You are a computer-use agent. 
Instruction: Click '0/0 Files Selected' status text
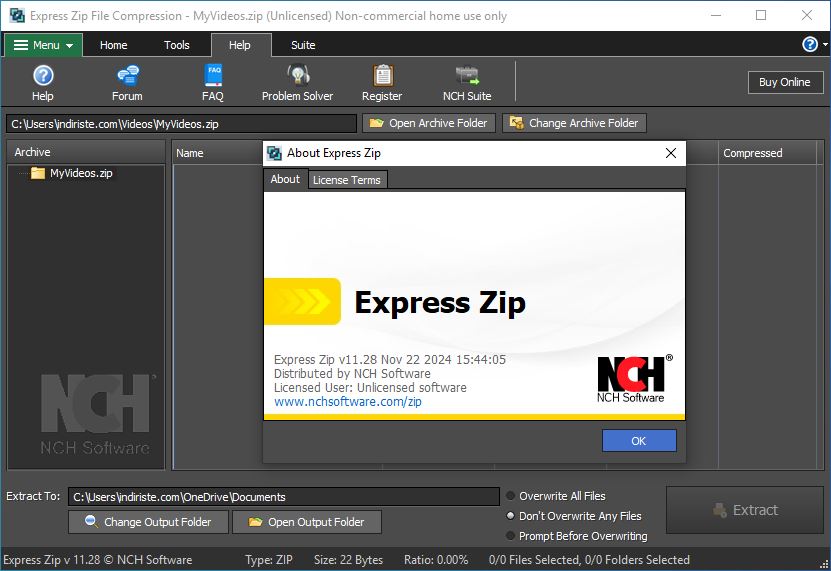(x=534, y=560)
